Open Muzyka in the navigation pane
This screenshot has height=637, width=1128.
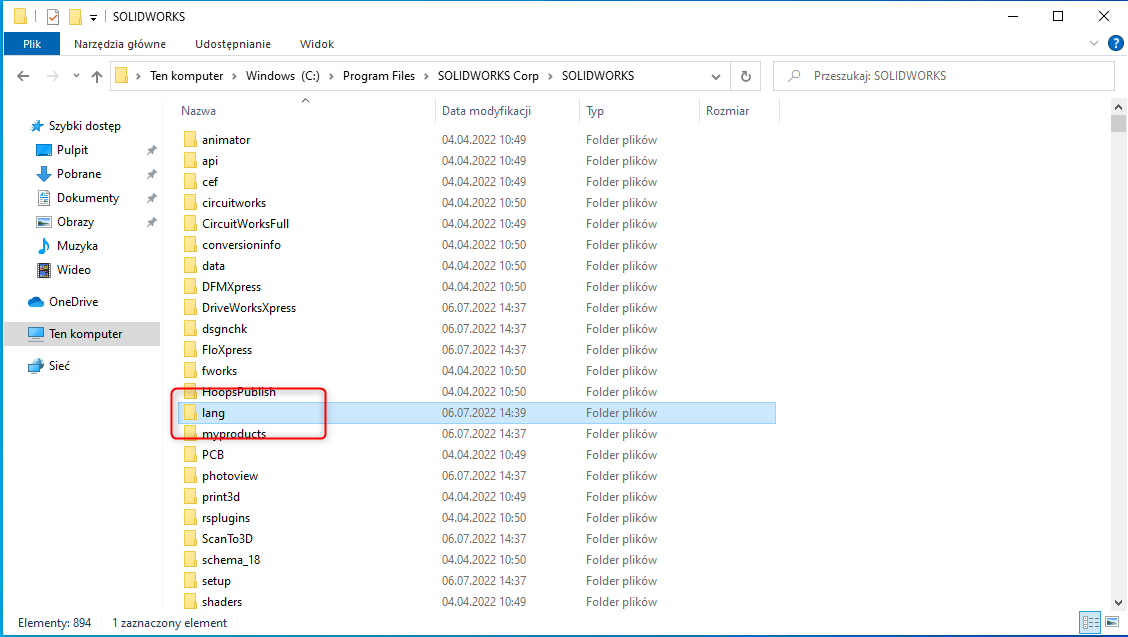point(77,245)
